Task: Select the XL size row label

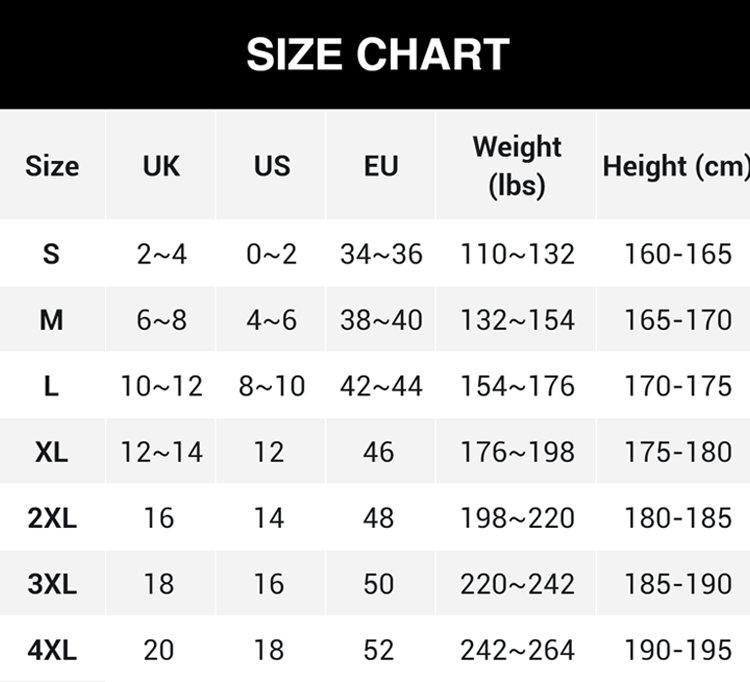Action: point(52,452)
